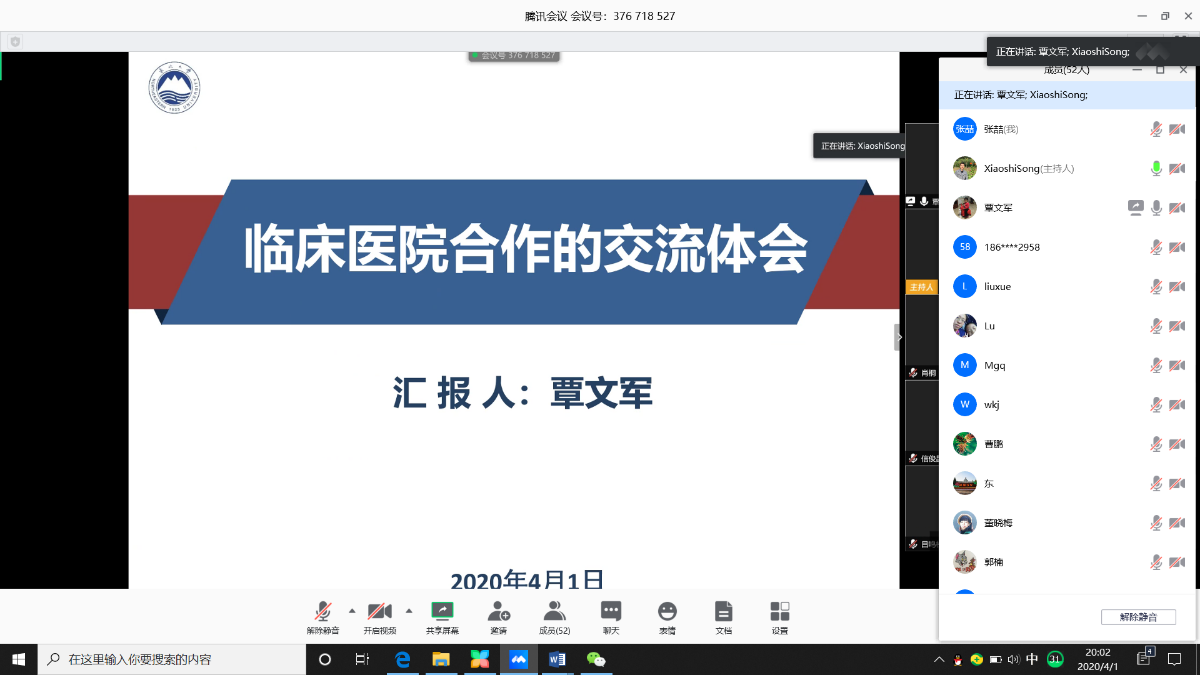Open the 聊天 chat icon
1200x675 pixels.
[610, 612]
